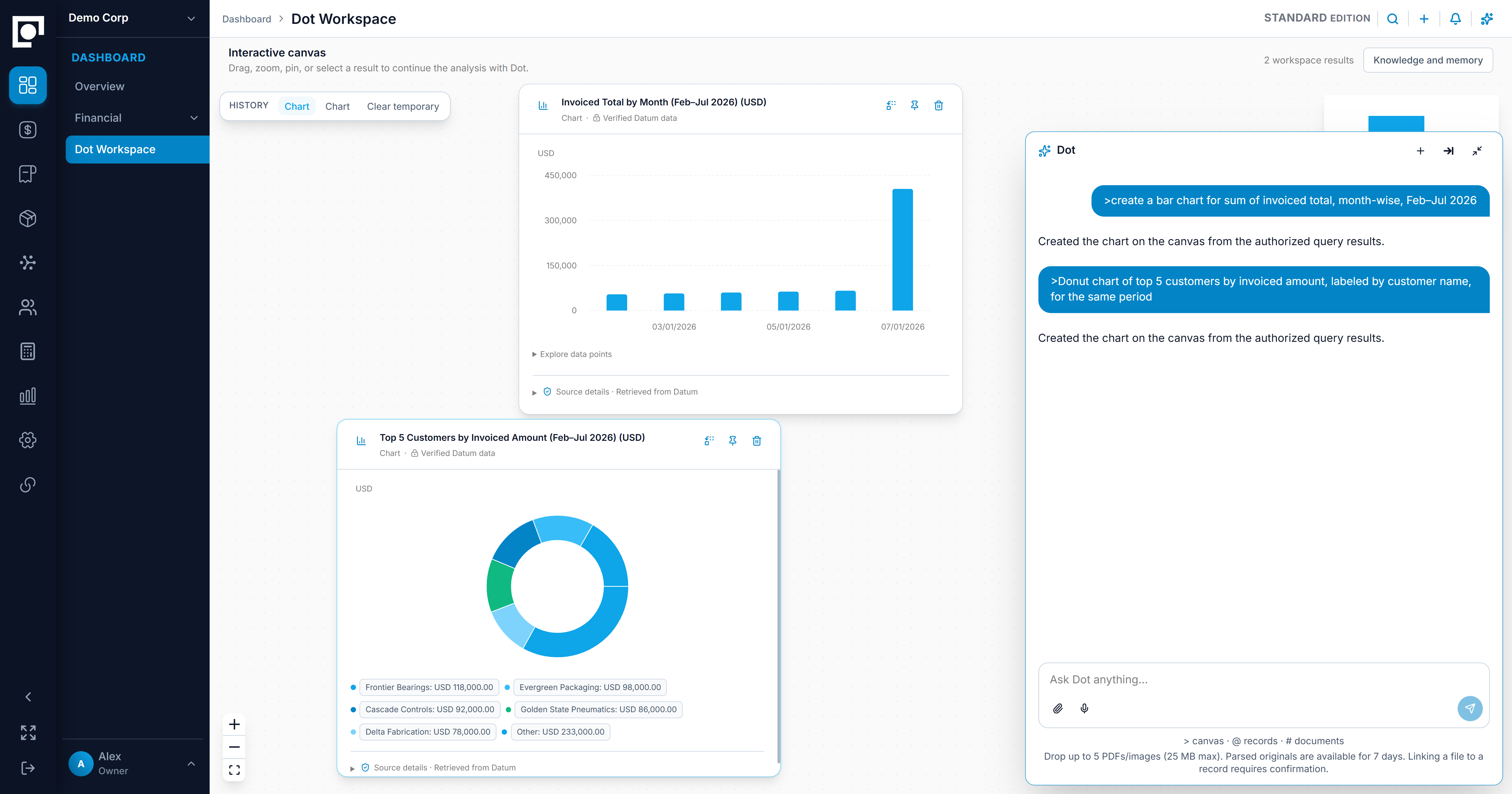Zoom in on the canvas
1512x794 pixels.
(x=234, y=724)
